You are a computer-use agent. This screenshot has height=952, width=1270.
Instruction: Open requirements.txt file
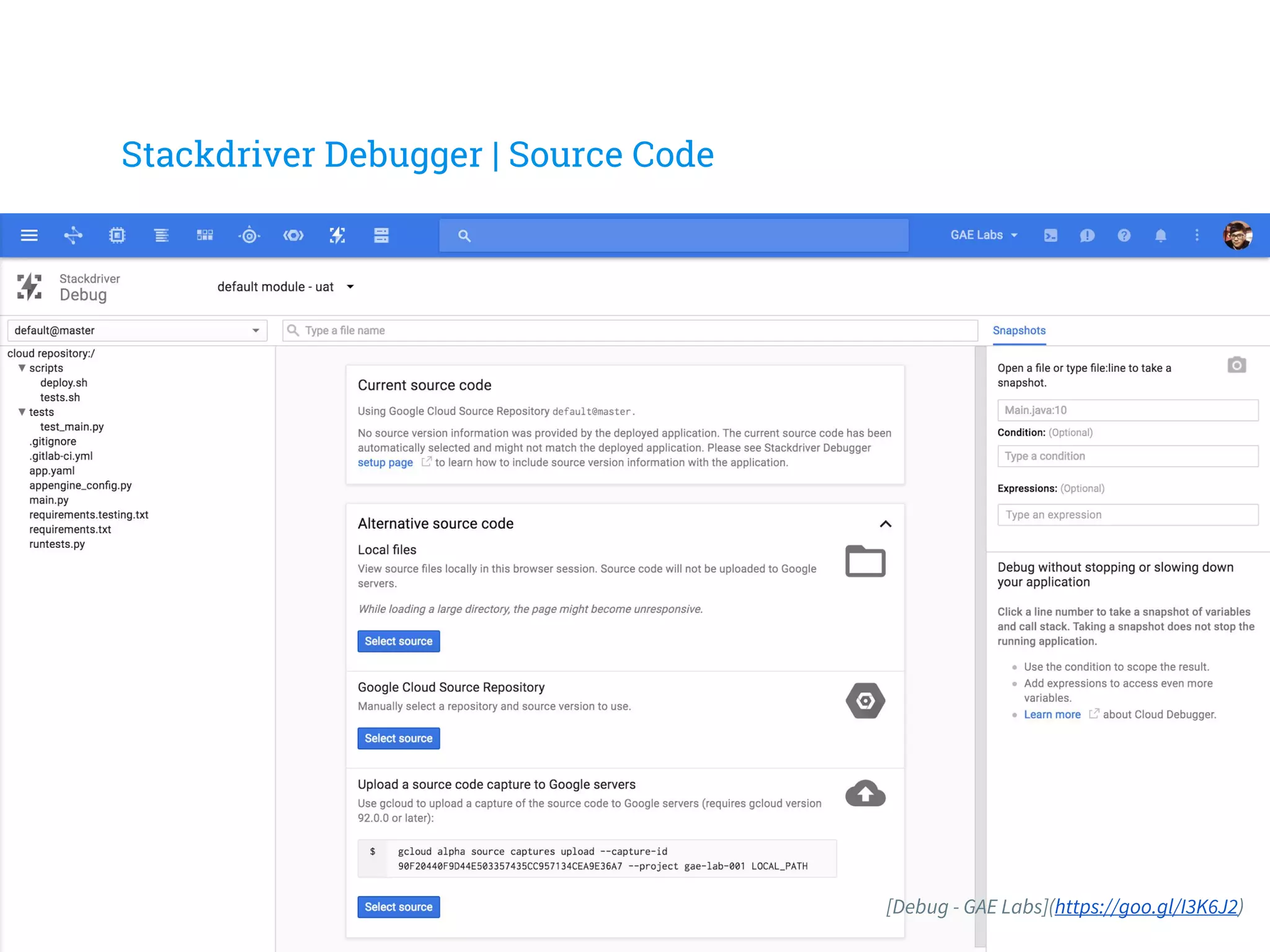(x=70, y=530)
